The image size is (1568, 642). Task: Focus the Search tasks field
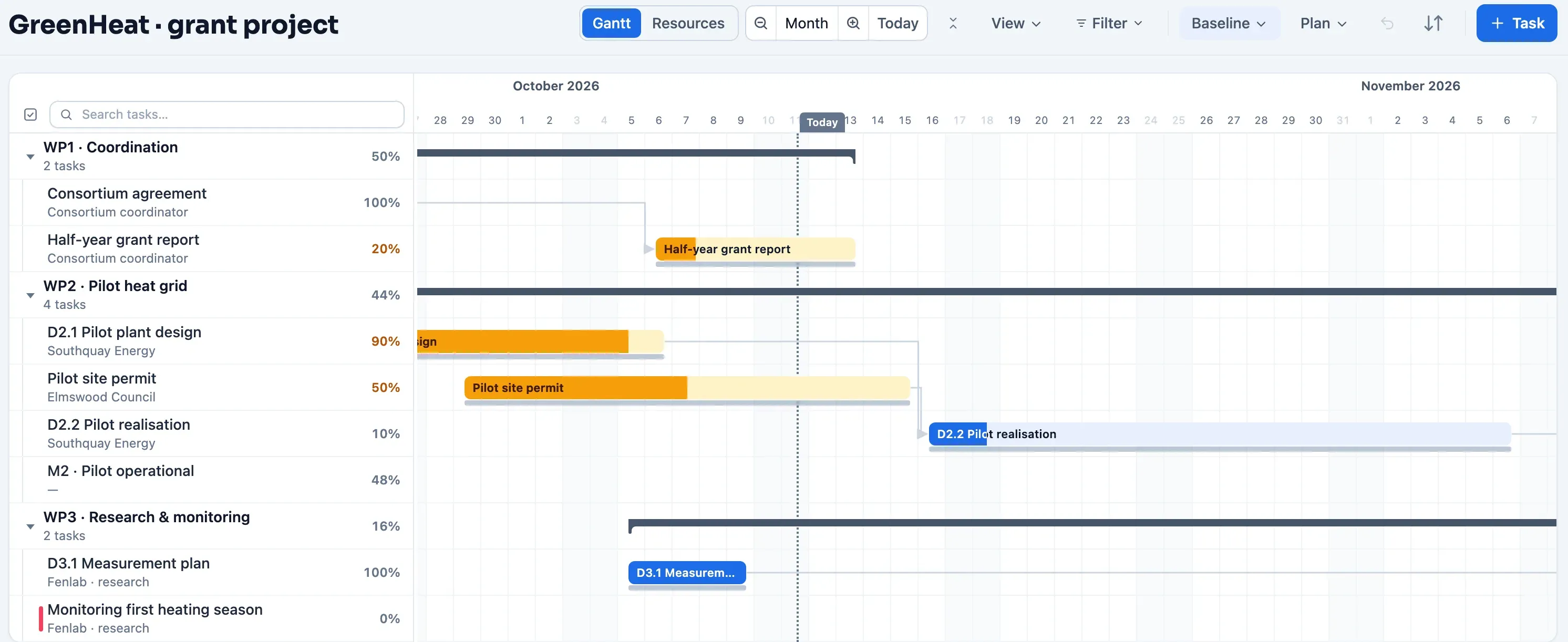[x=227, y=115]
